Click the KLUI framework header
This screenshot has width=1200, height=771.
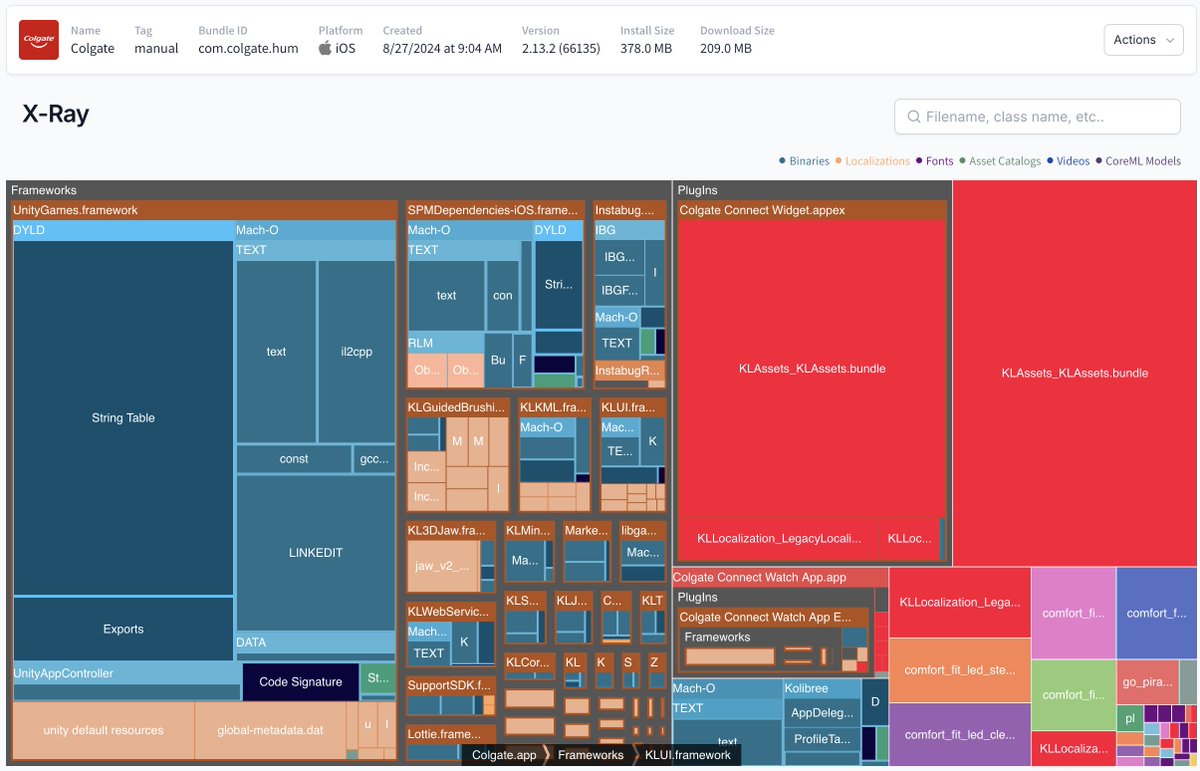point(632,408)
